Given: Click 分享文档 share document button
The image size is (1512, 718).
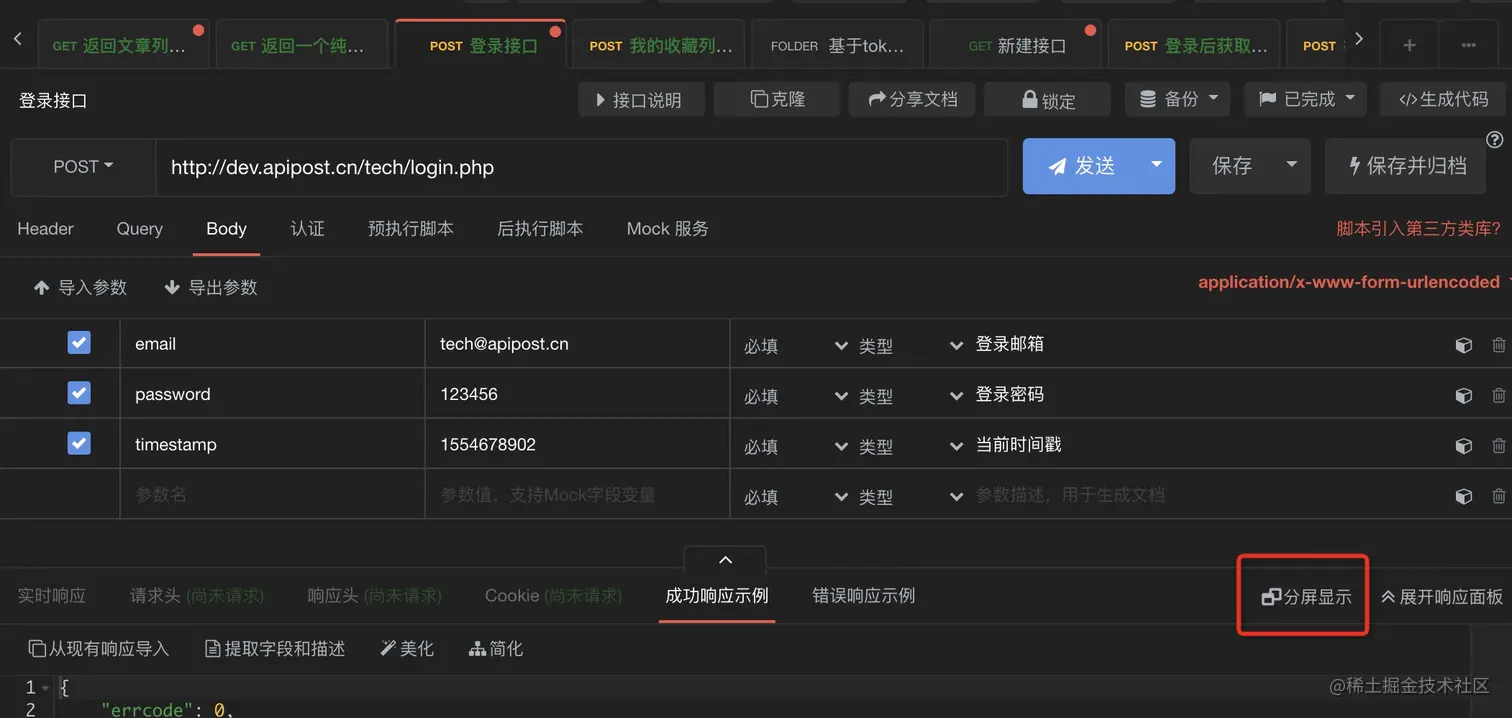Looking at the screenshot, I should tap(912, 99).
